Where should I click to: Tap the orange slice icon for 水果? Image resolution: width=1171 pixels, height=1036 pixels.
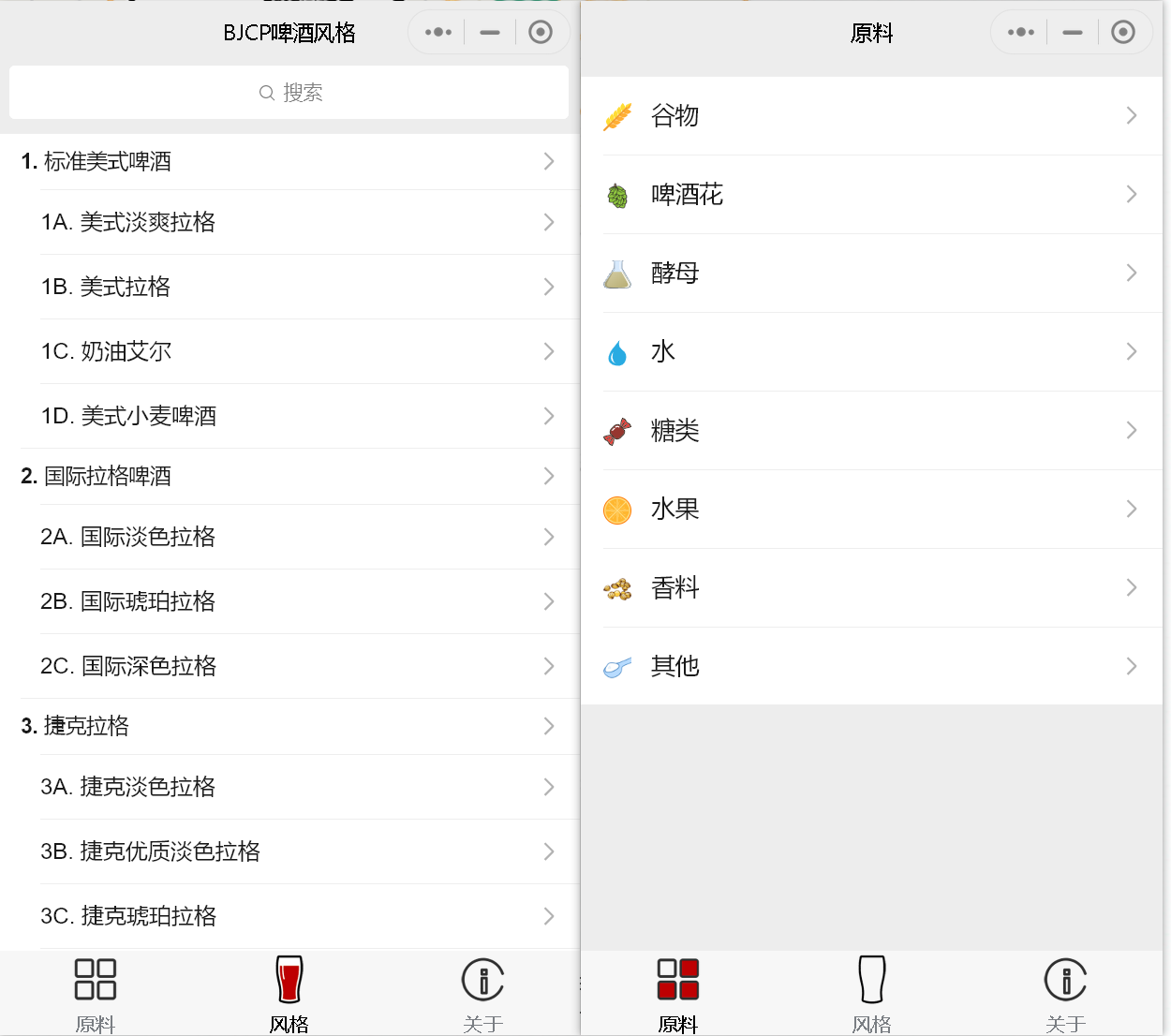pos(617,510)
